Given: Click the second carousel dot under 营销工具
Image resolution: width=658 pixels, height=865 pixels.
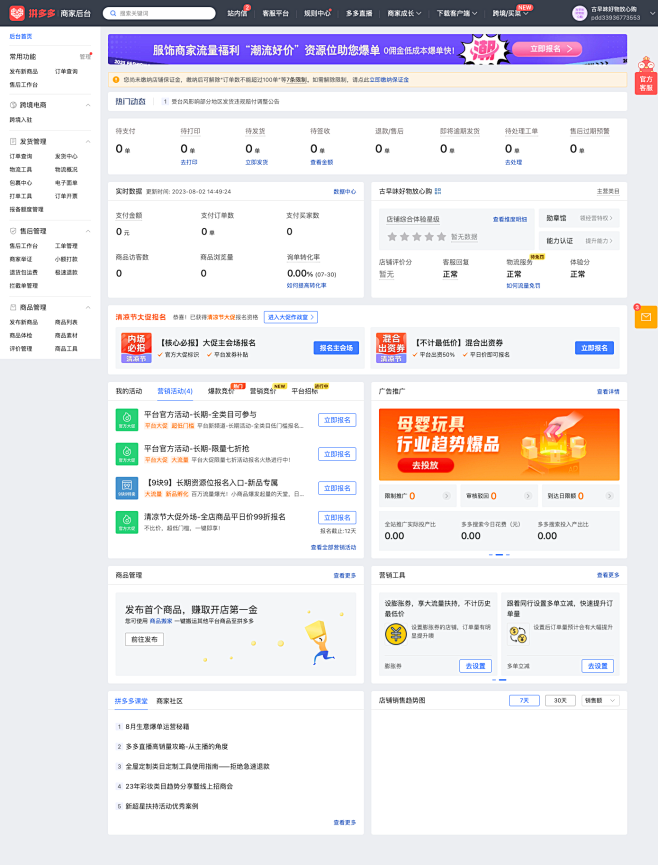Looking at the screenshot, I should (503, 680).
